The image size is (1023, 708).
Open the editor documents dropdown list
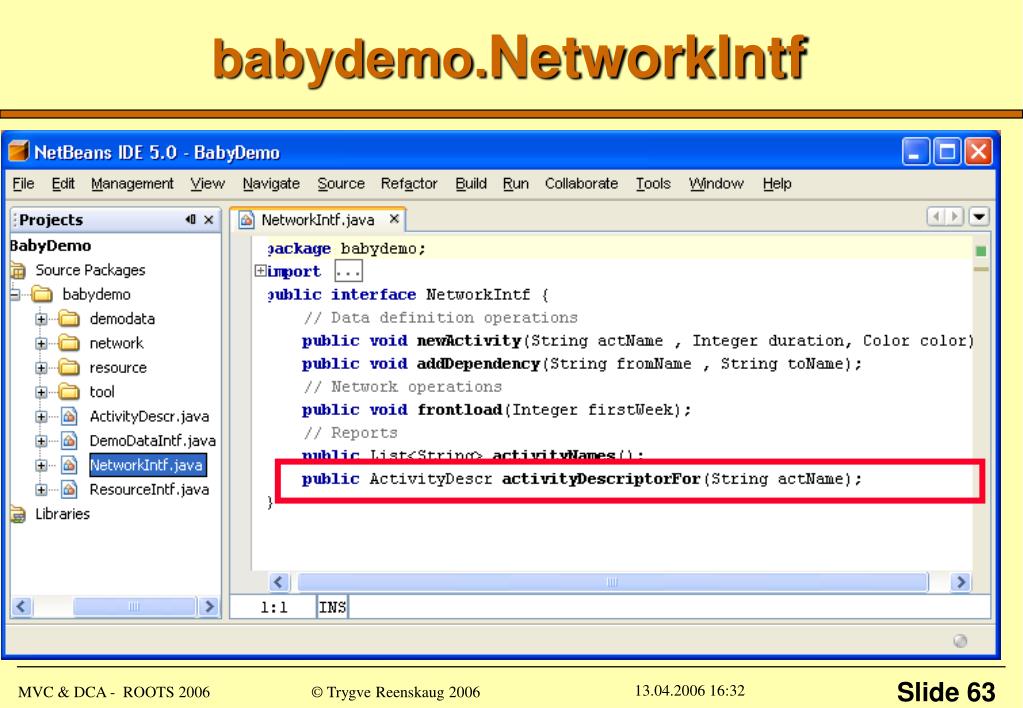(x=979, y=217)
